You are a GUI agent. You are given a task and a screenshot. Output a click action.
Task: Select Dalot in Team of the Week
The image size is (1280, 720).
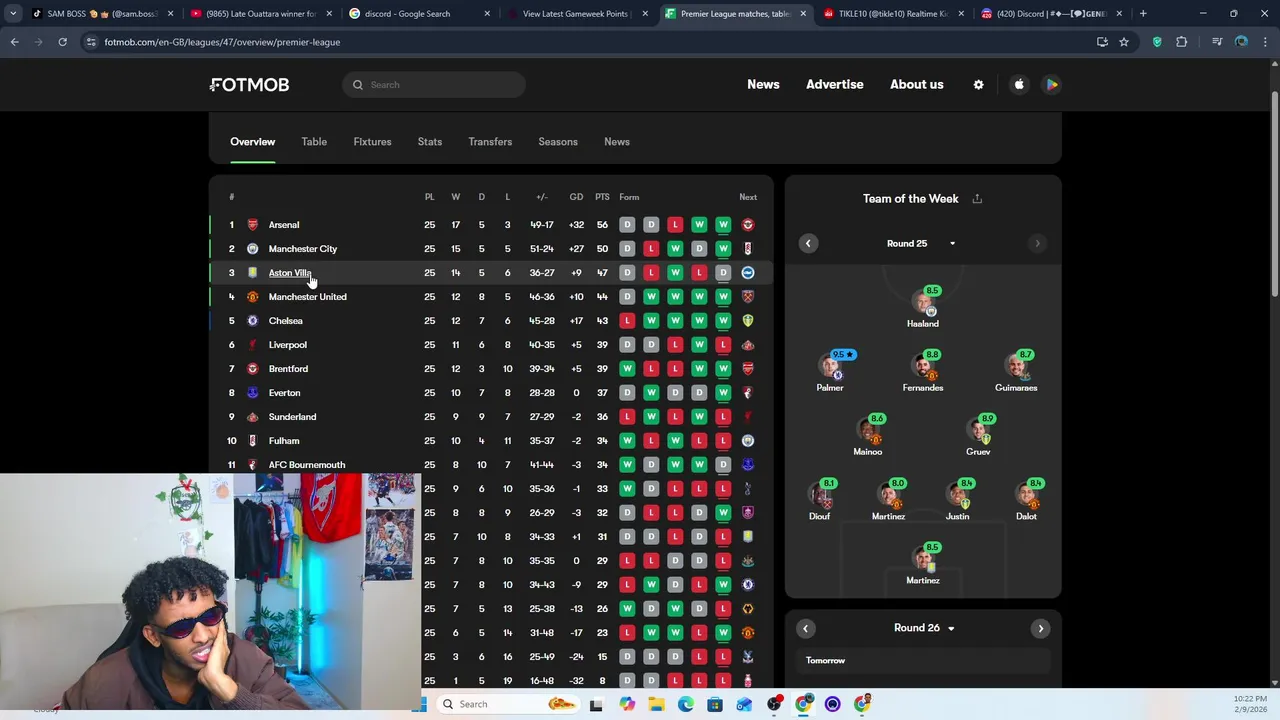(1026, 501)
